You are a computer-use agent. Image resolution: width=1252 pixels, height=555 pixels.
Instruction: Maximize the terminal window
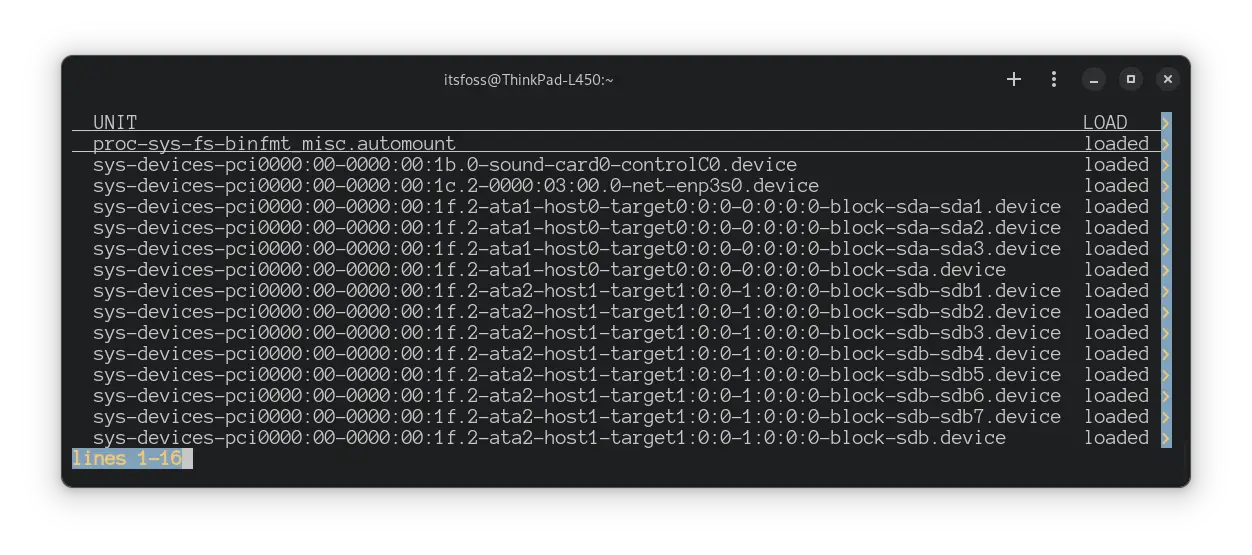(1131, 79)
